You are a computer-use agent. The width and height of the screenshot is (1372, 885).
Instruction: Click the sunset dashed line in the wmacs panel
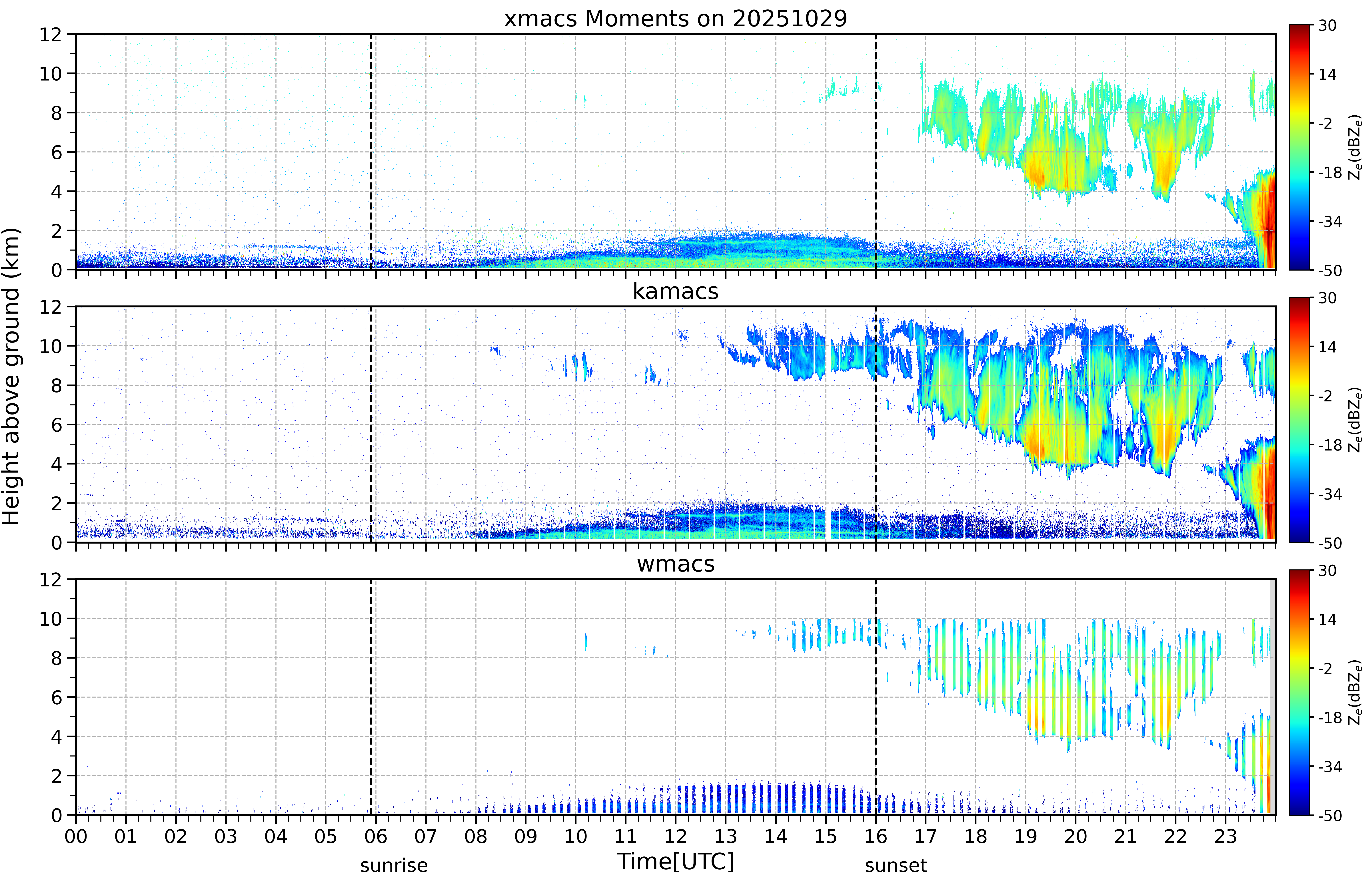(876, 697)
